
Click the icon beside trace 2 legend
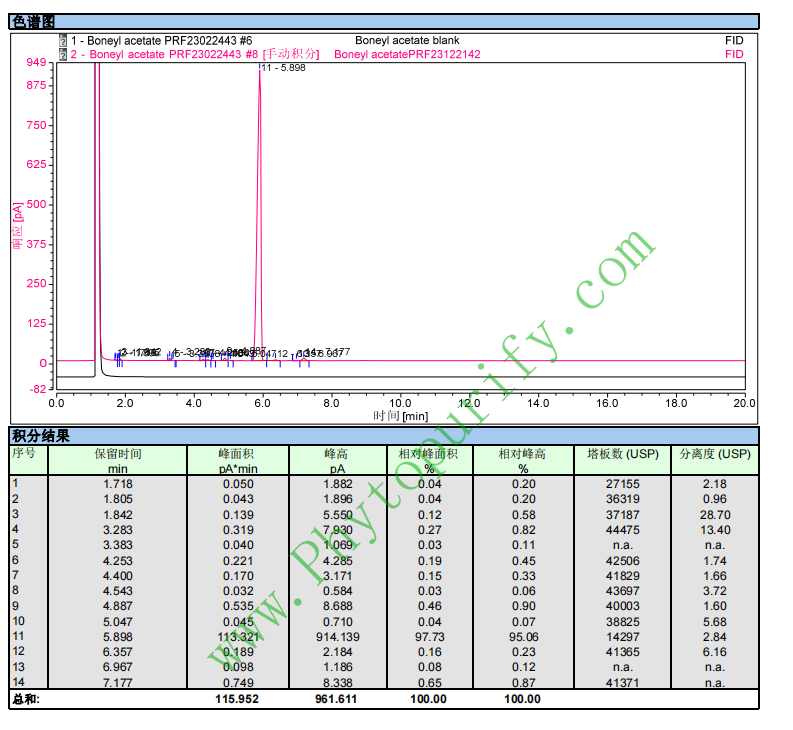63,55
